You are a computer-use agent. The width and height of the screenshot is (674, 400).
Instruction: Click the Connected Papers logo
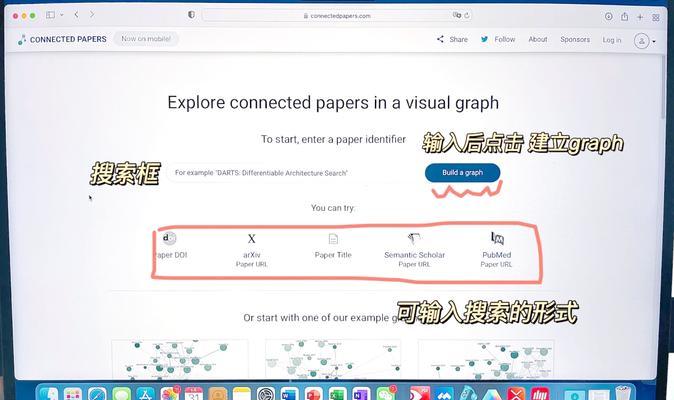[62, 39]
